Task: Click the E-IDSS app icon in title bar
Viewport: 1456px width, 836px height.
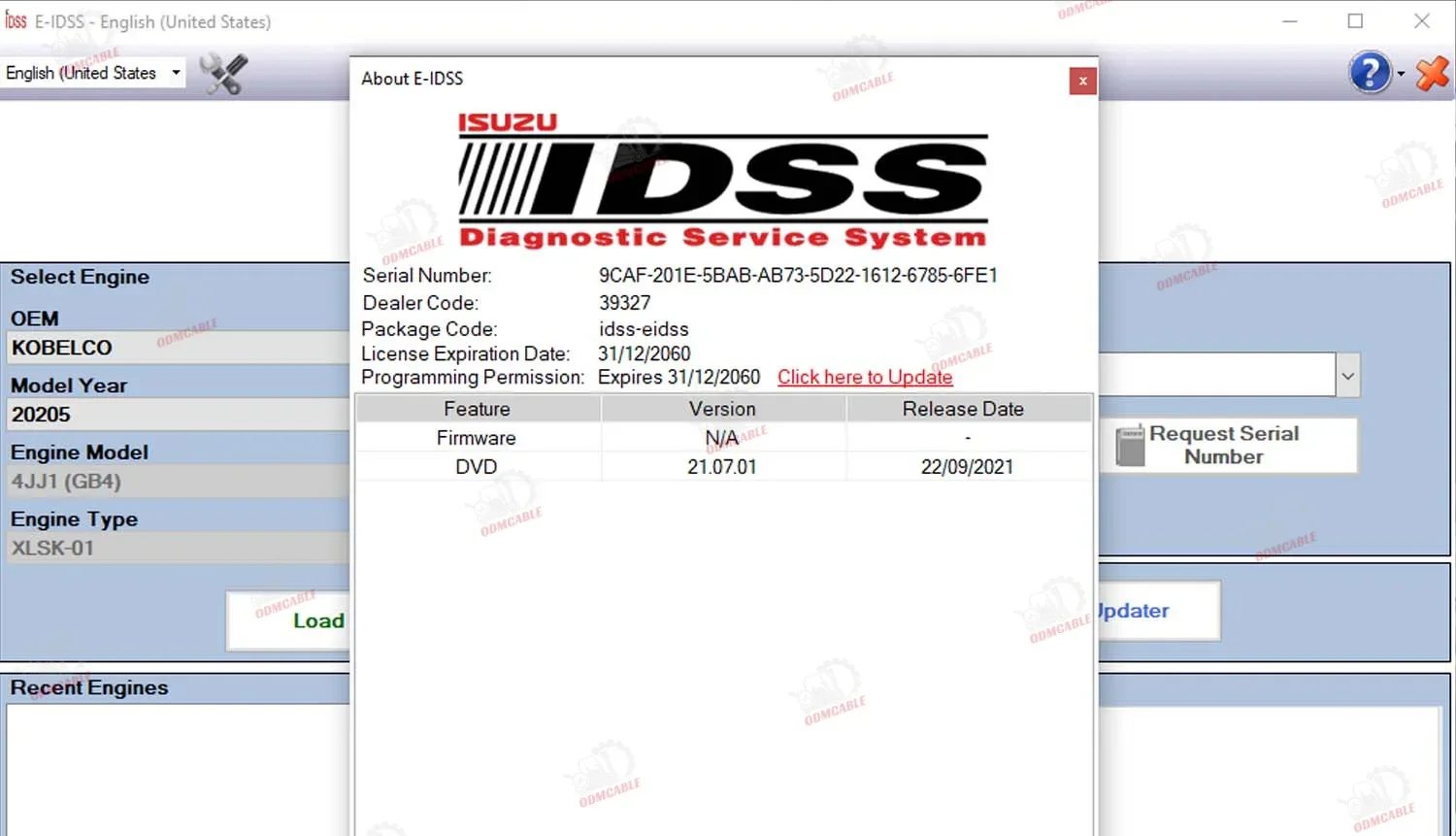Action: pos(16,20)
